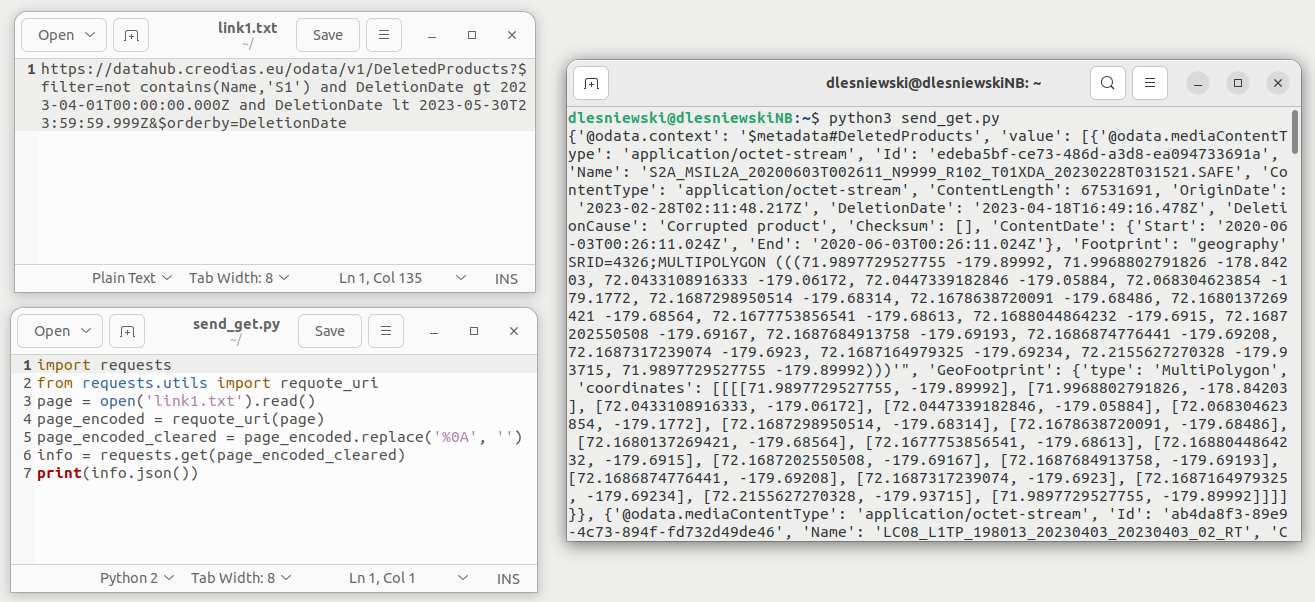Open the search icon in the terminal
1315x602 pixels.
pyautogui.click(x=1107, y=83)
